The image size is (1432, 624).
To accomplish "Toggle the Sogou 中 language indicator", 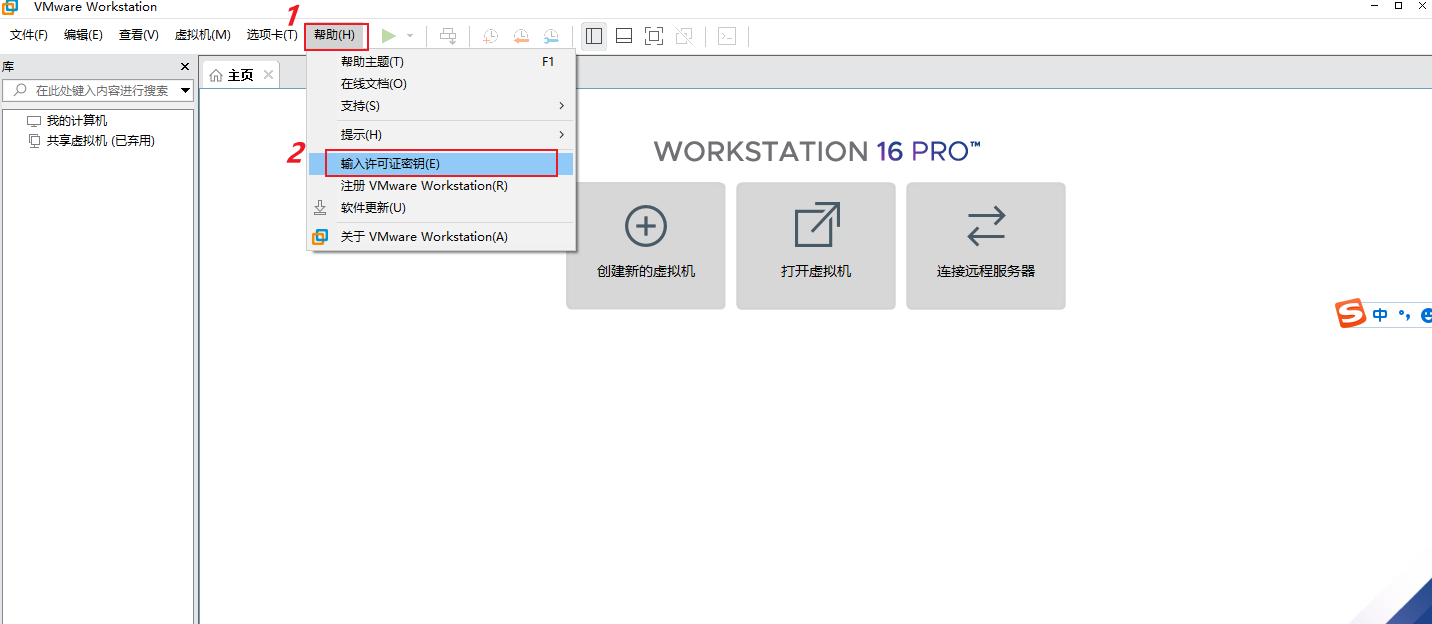I will 1381,315.
